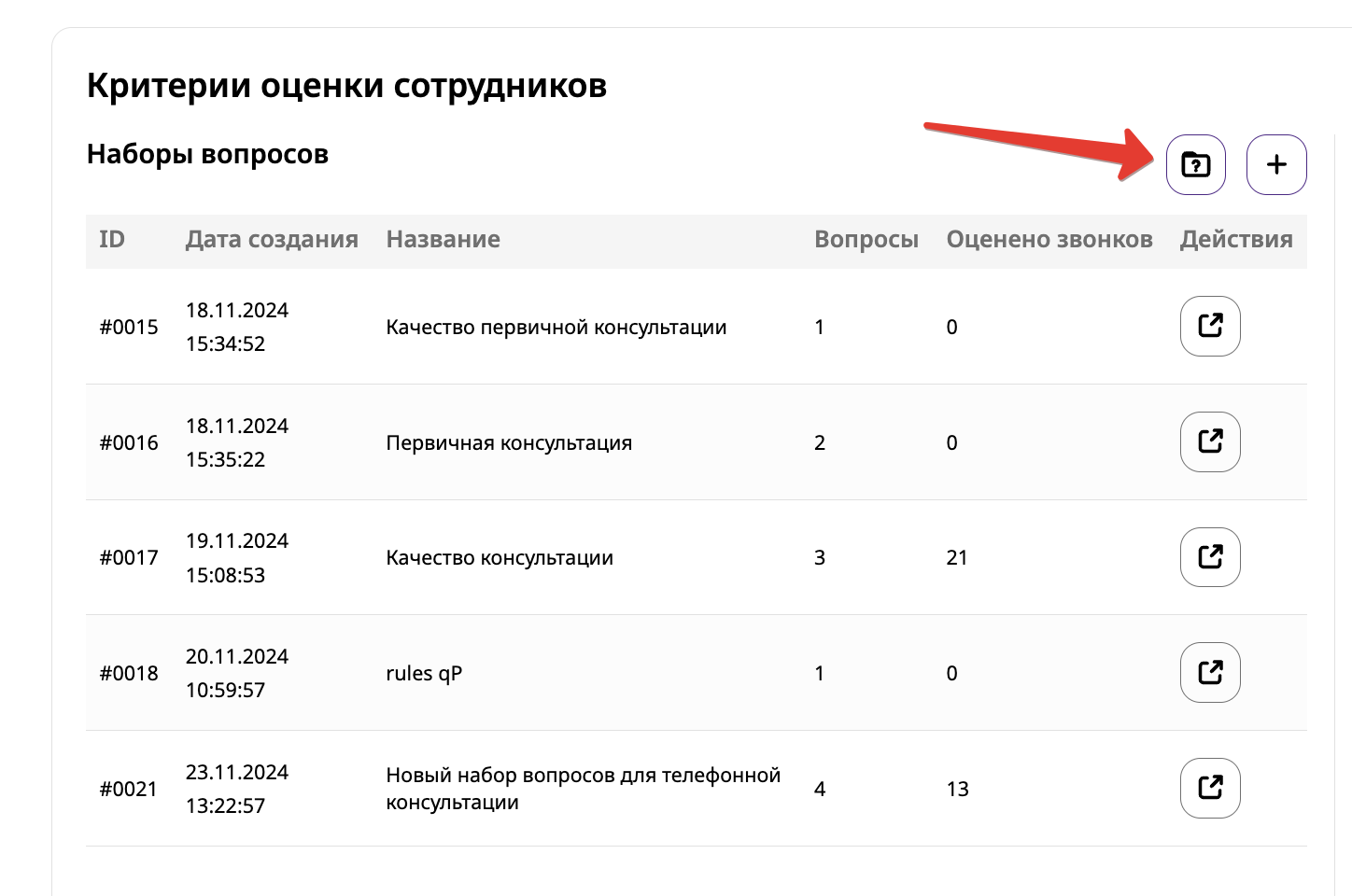Click the Действия column header
This screenshot has height=896, width=1352.
point(1235,240)
